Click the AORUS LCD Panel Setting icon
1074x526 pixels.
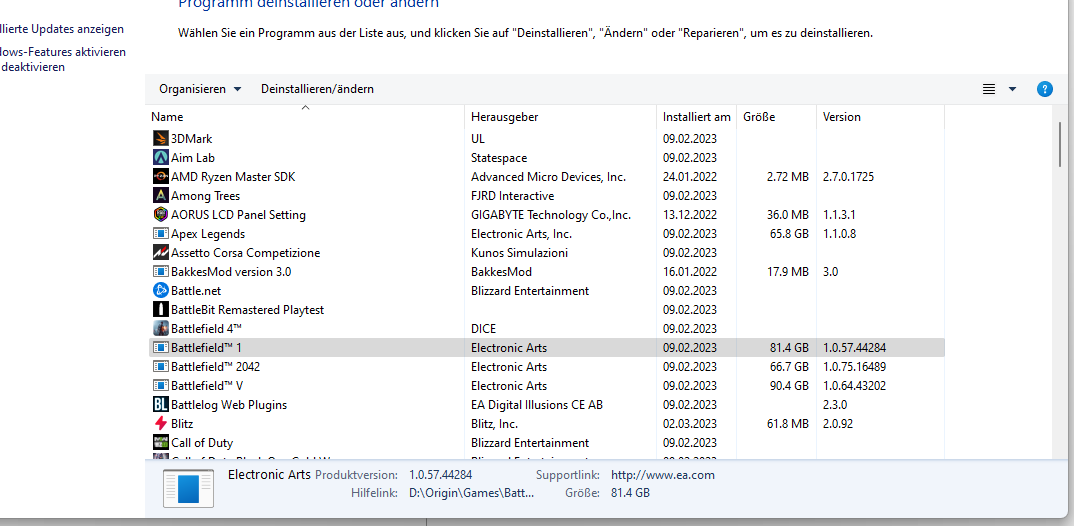coord(160,214)
